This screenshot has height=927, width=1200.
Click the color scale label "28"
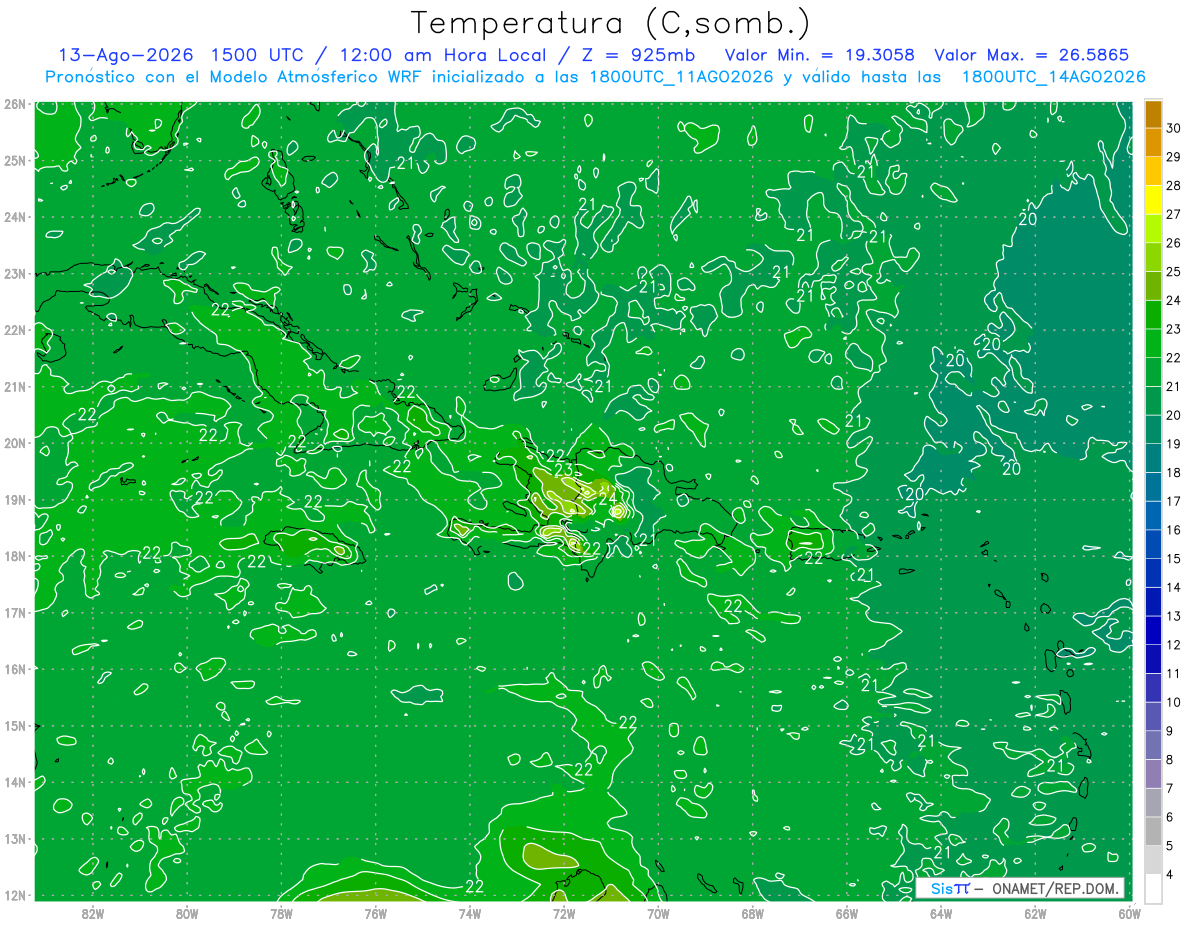1174,185
